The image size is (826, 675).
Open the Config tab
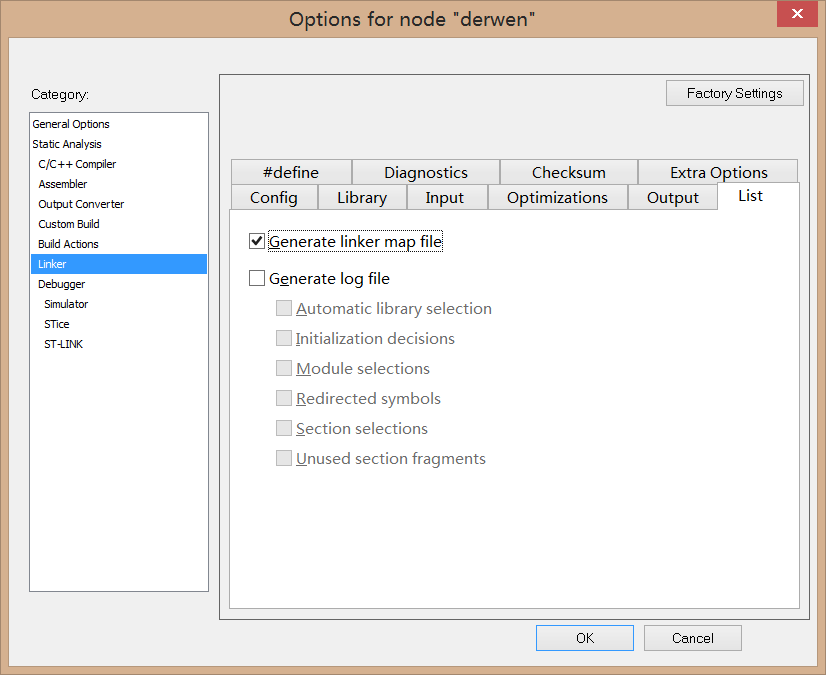point(273,198)
